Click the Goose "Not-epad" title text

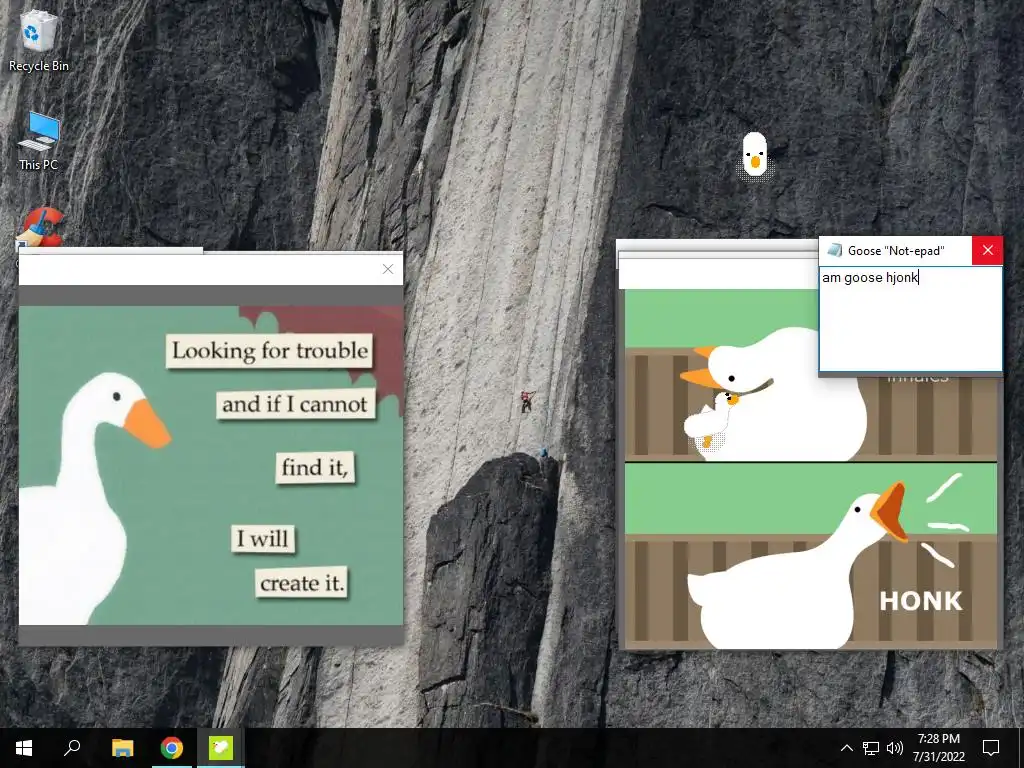point(896,251)
